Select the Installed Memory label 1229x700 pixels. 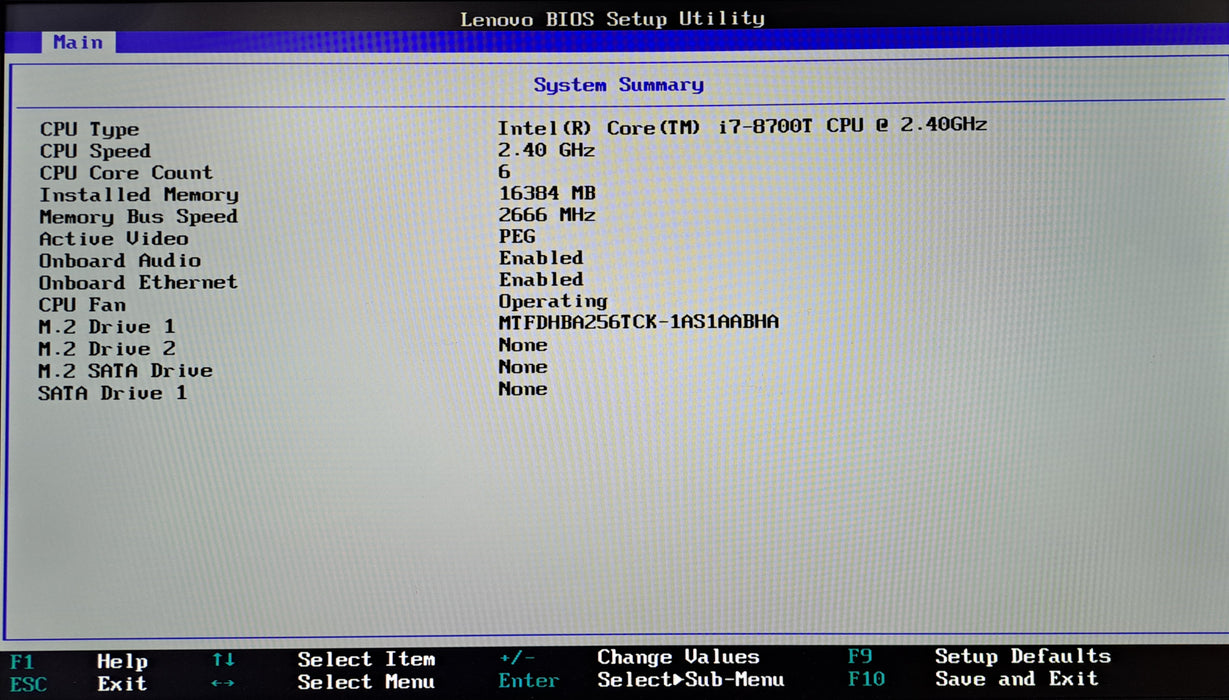point(139,195)
